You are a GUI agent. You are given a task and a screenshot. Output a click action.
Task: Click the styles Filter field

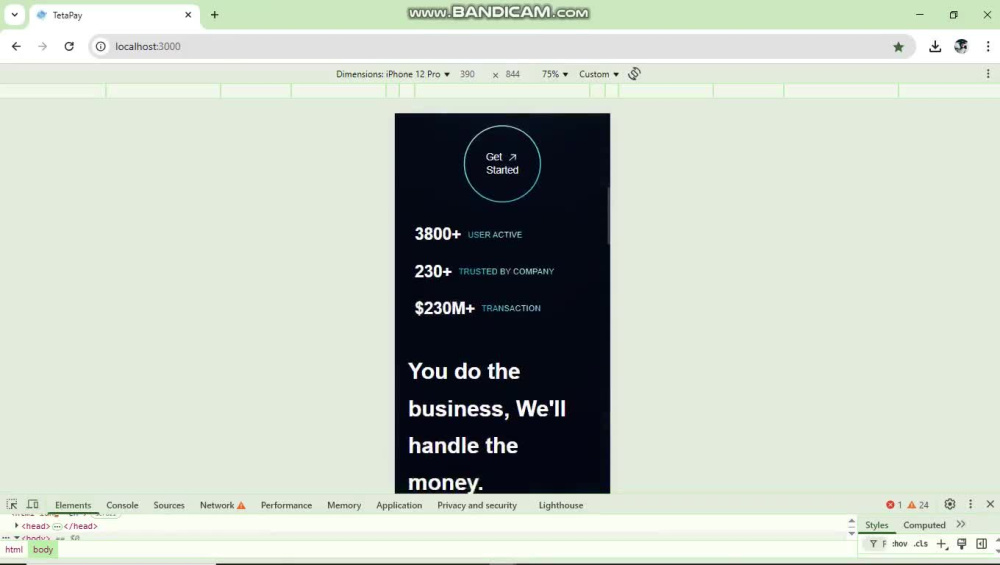878,543
